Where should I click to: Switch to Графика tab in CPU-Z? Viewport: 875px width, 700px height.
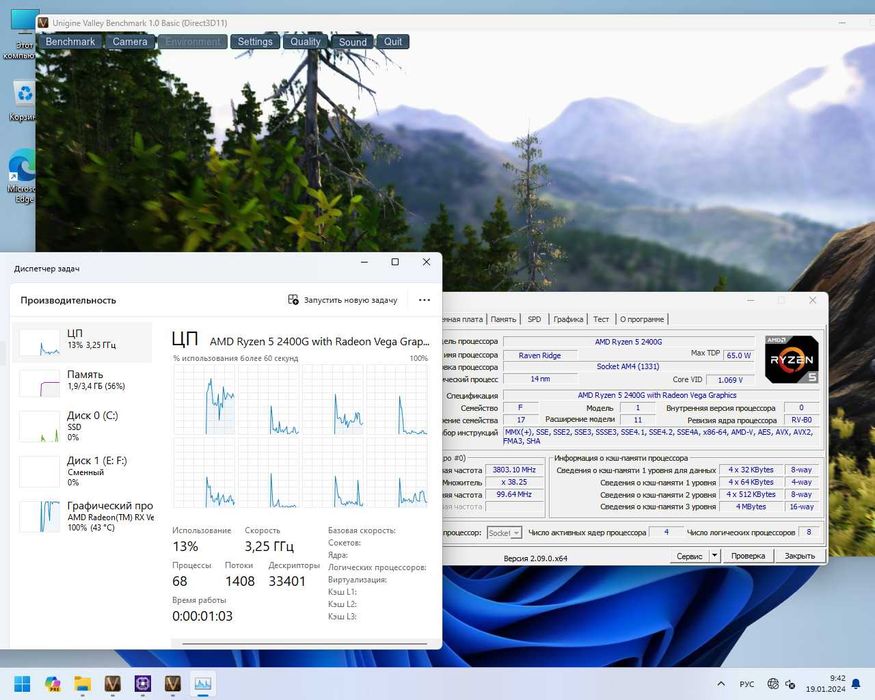(x=568, y=319)
